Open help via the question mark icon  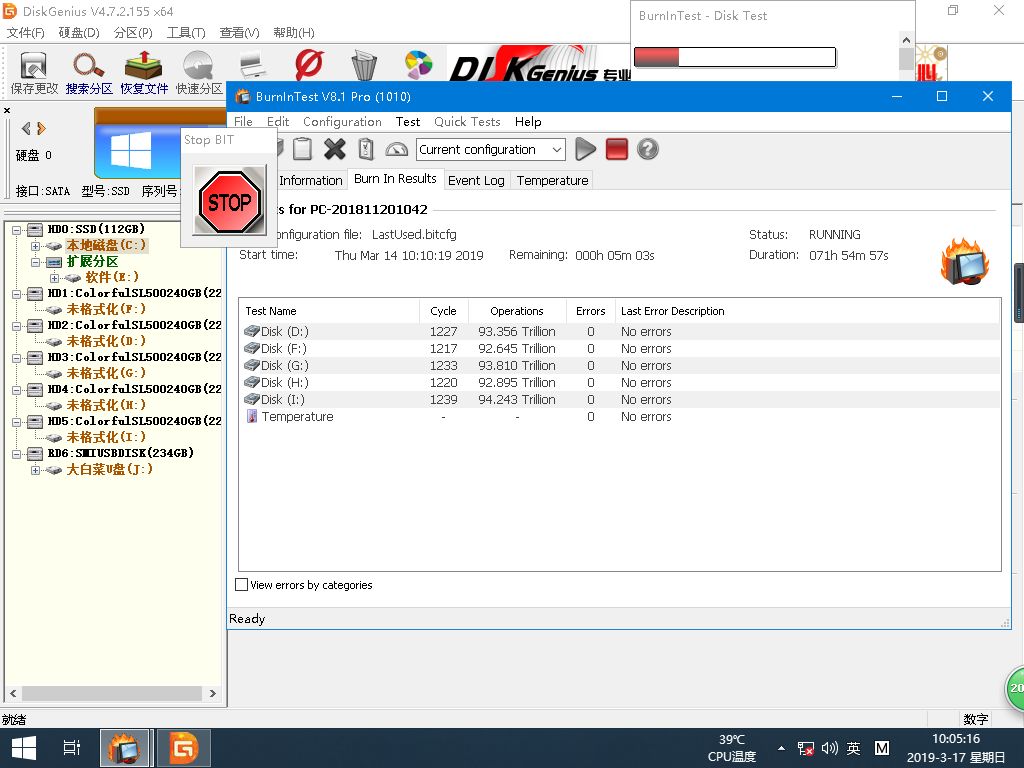[648, 149]
